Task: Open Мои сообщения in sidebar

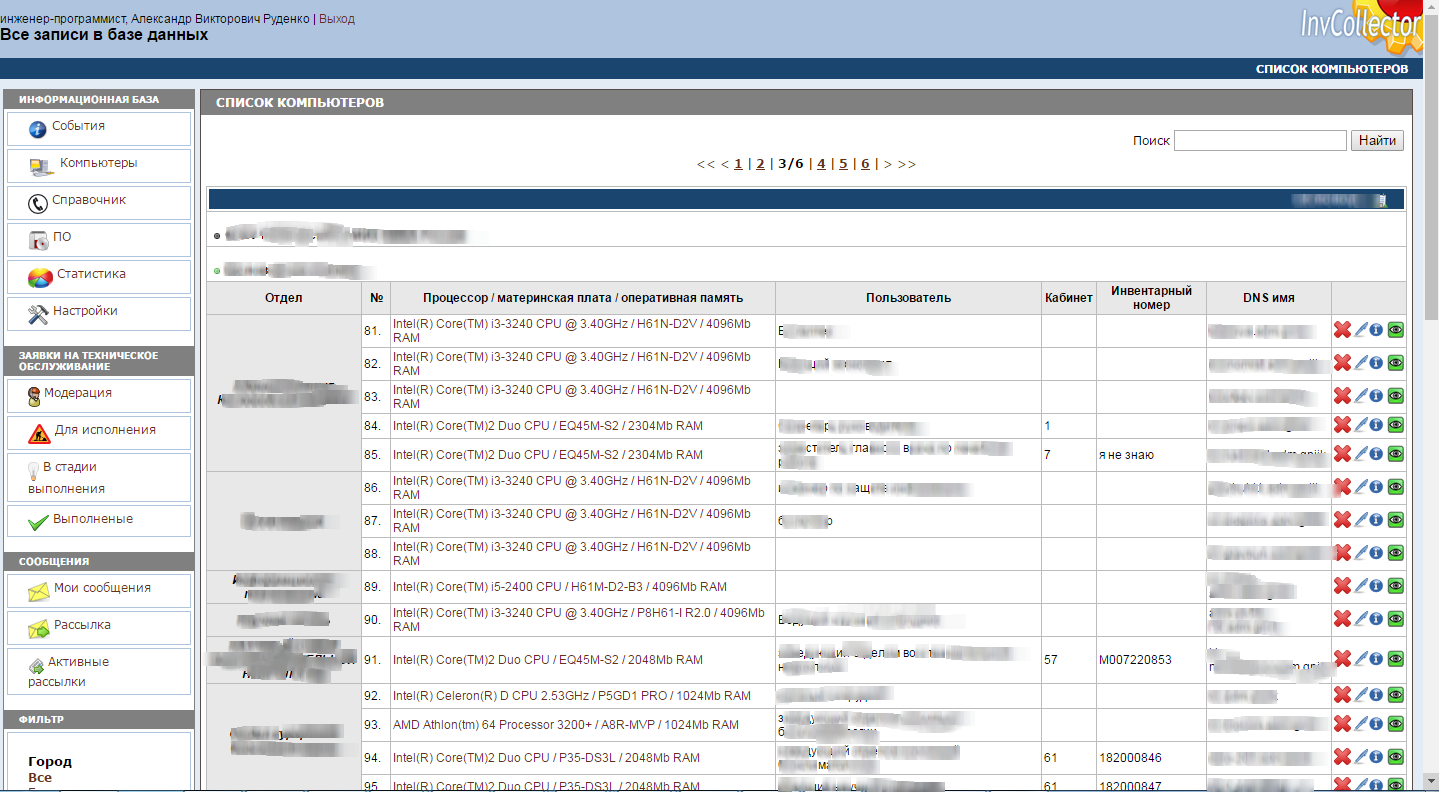Action: 102,588
